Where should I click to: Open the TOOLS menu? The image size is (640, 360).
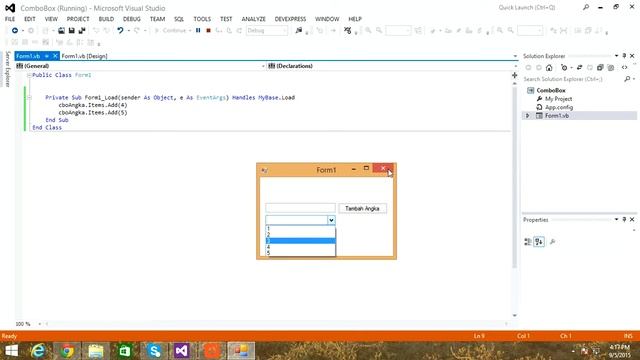tap(202, 19)
